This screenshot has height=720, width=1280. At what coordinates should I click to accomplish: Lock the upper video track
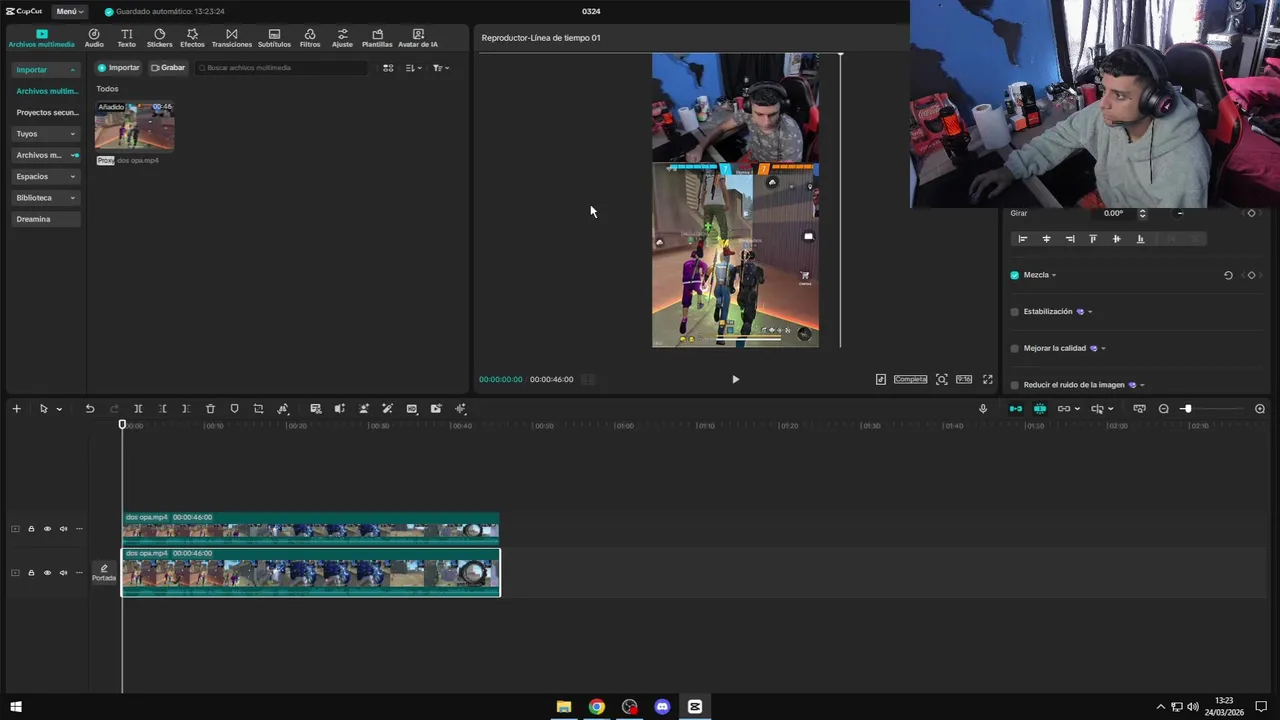(x=31, y=529)
